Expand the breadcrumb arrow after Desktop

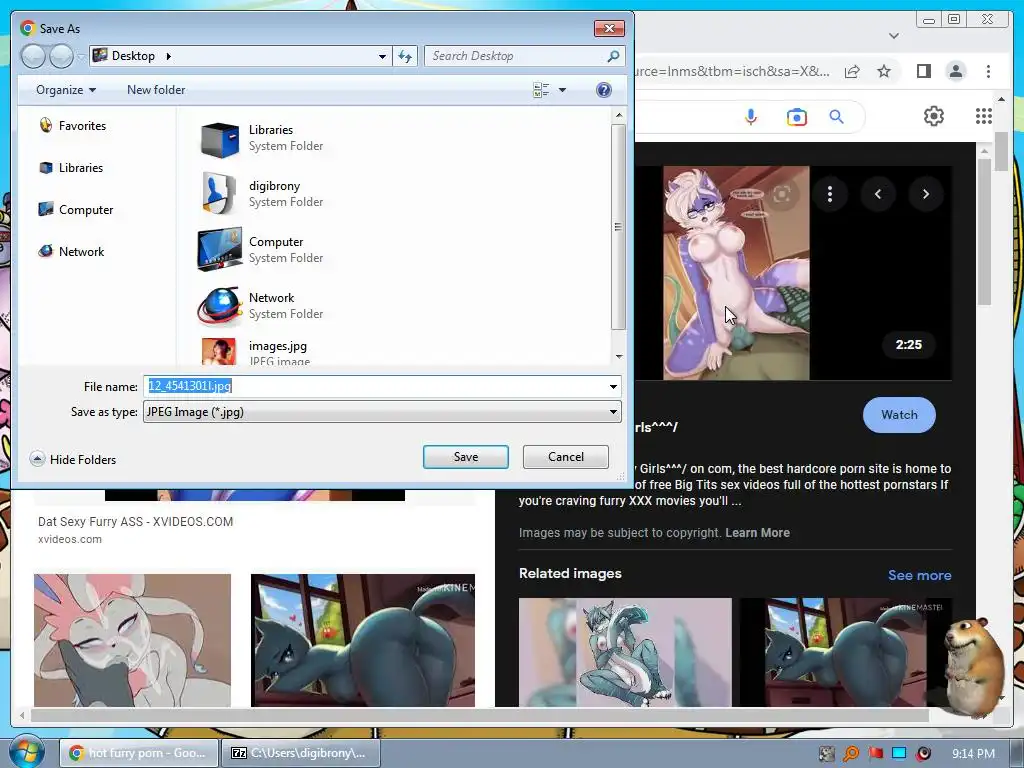pos(168,56)
